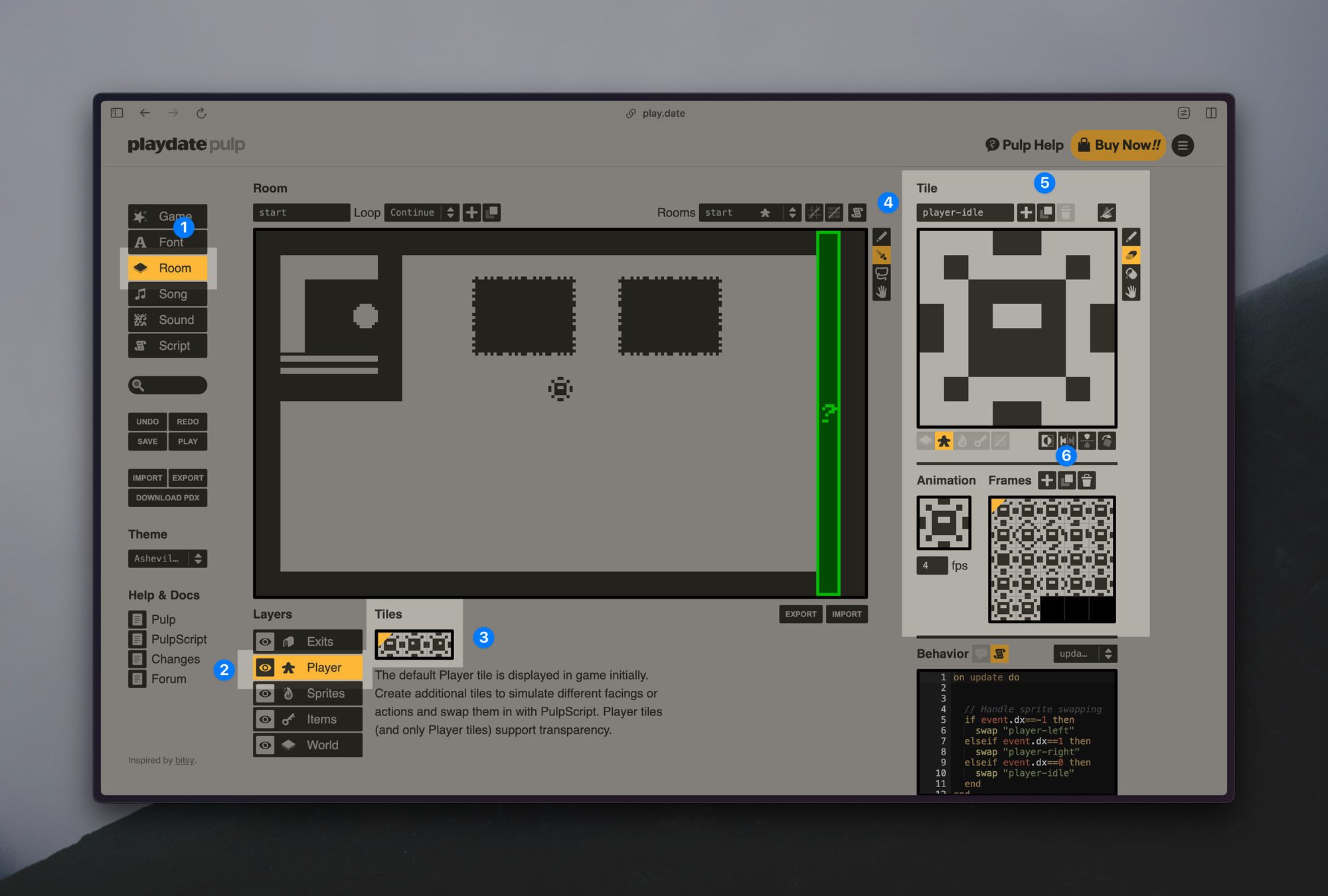The image size is (1328, 896).
Task: Rotate the tile with the rotate icon
Action: click(x=1107, y=441)
